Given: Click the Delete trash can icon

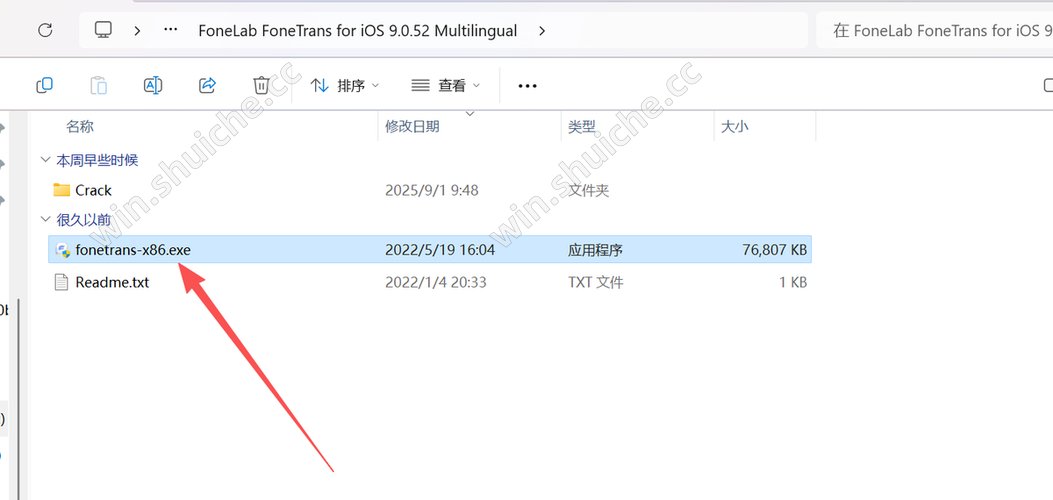Looking at the screenshot, I should pos(261,85).
